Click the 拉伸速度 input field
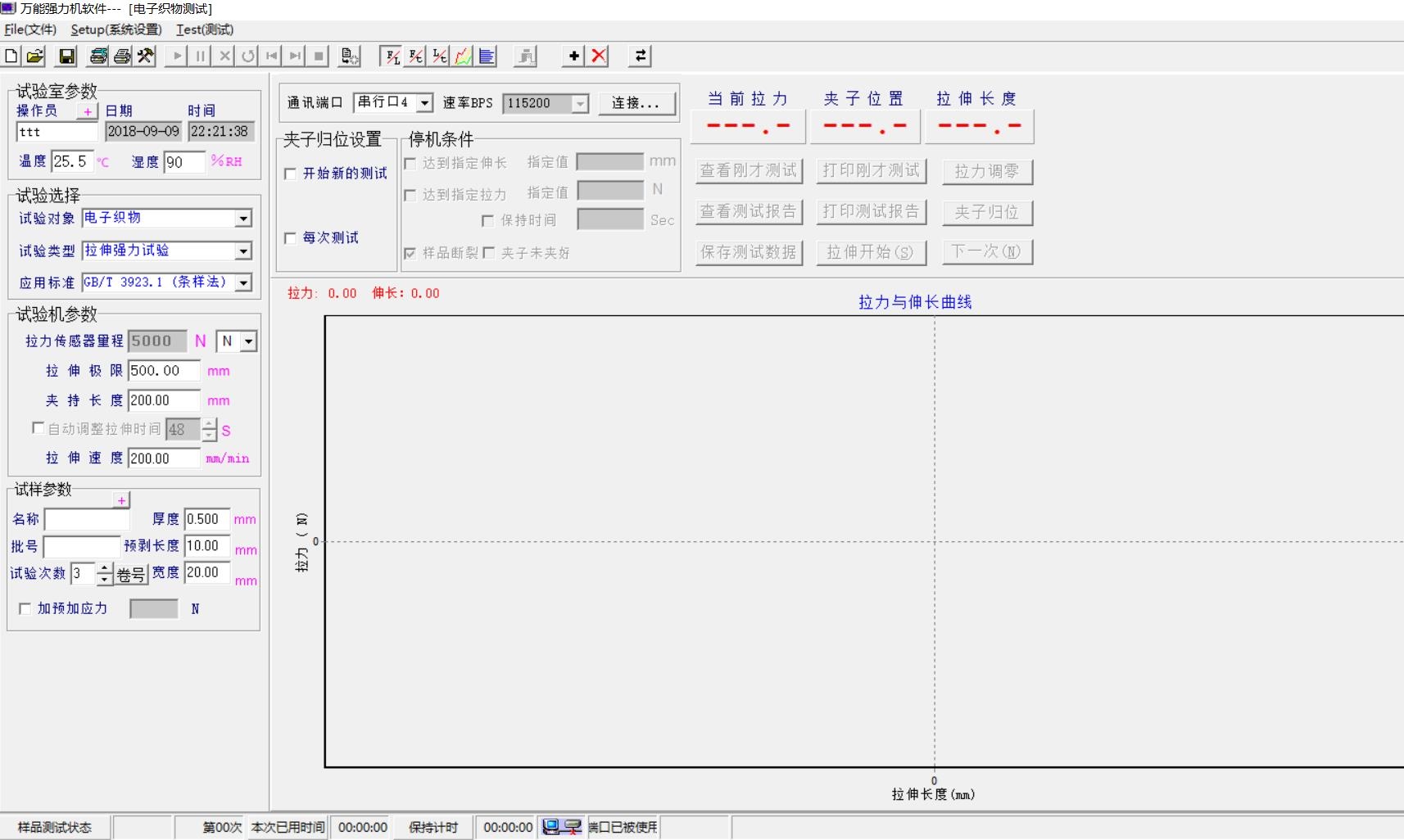The image size is (1404, 840). (x=163, y=458)
